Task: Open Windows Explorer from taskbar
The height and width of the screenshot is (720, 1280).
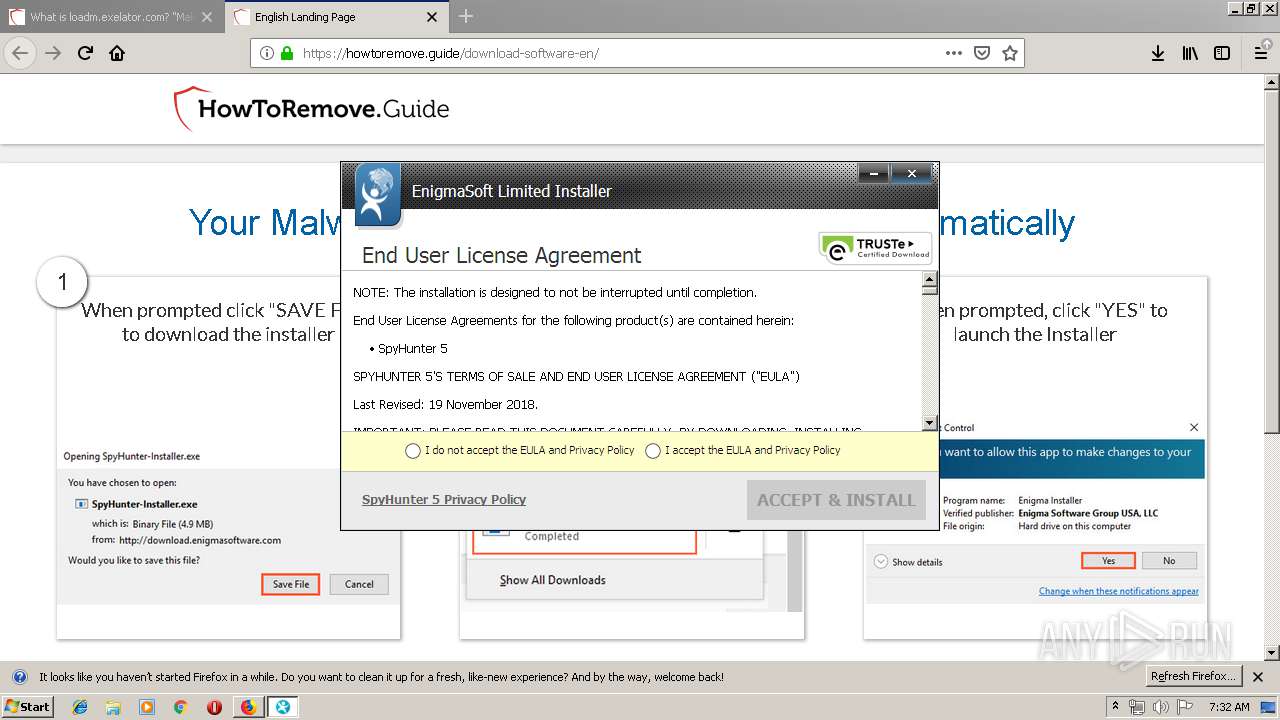Action: [x=114, y=707]
